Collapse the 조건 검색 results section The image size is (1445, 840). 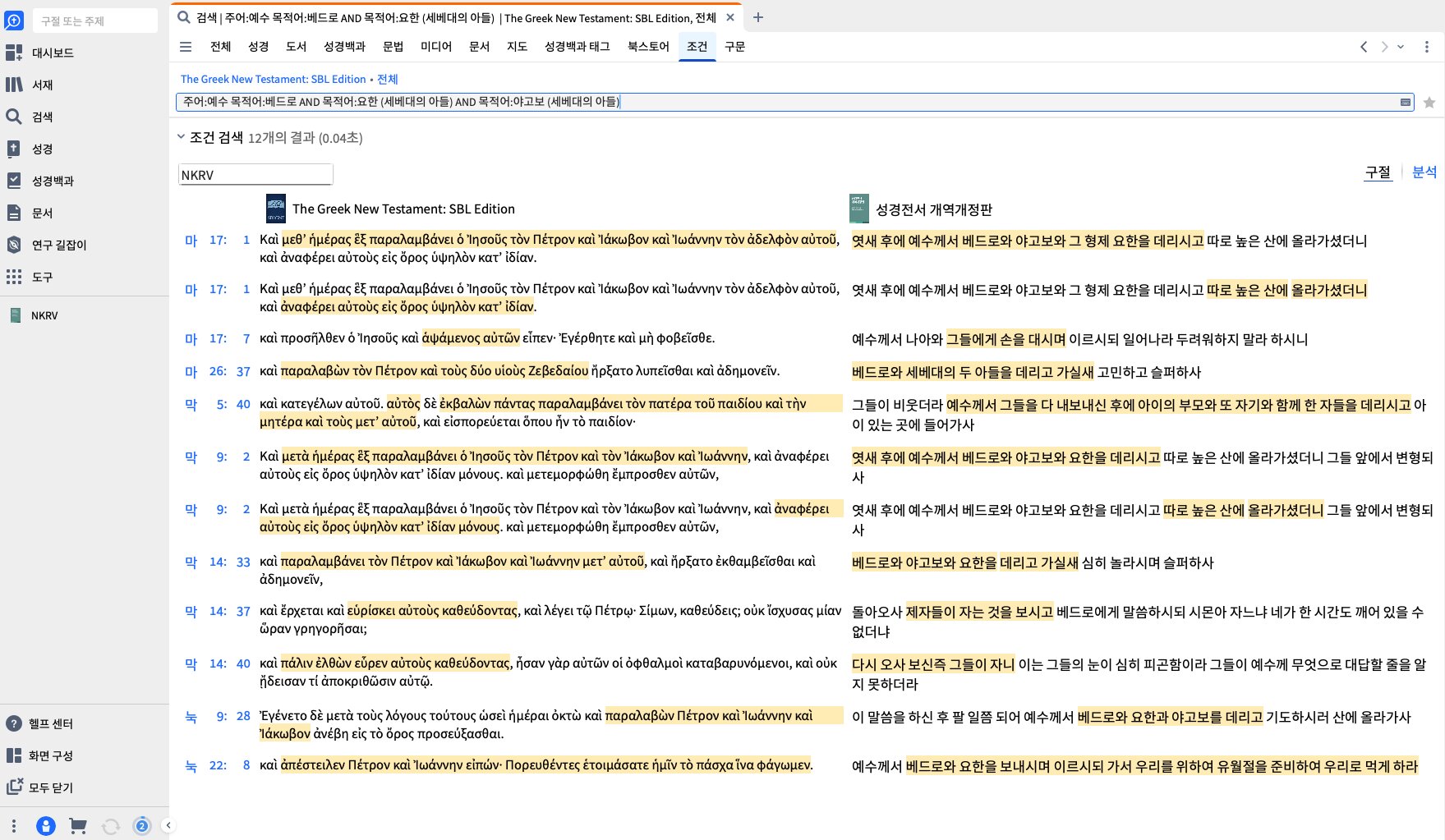[x=181, y=137]
